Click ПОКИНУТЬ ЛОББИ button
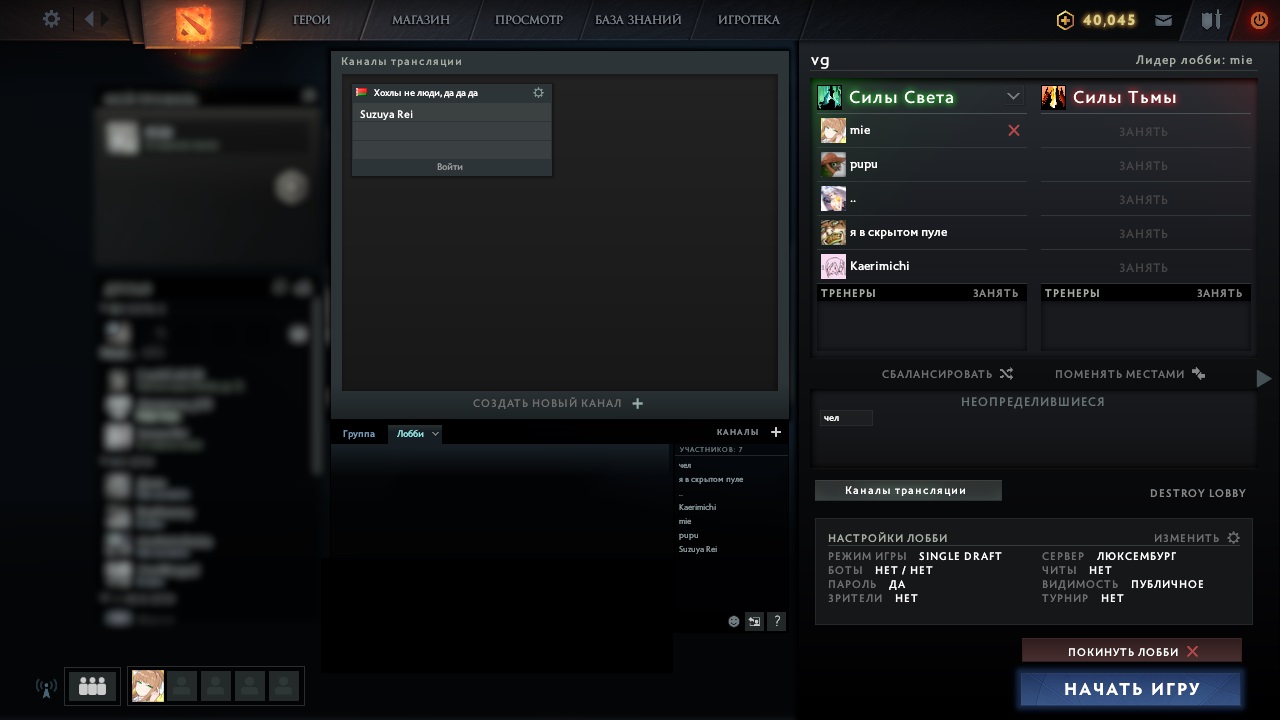 coord(1132,651)
